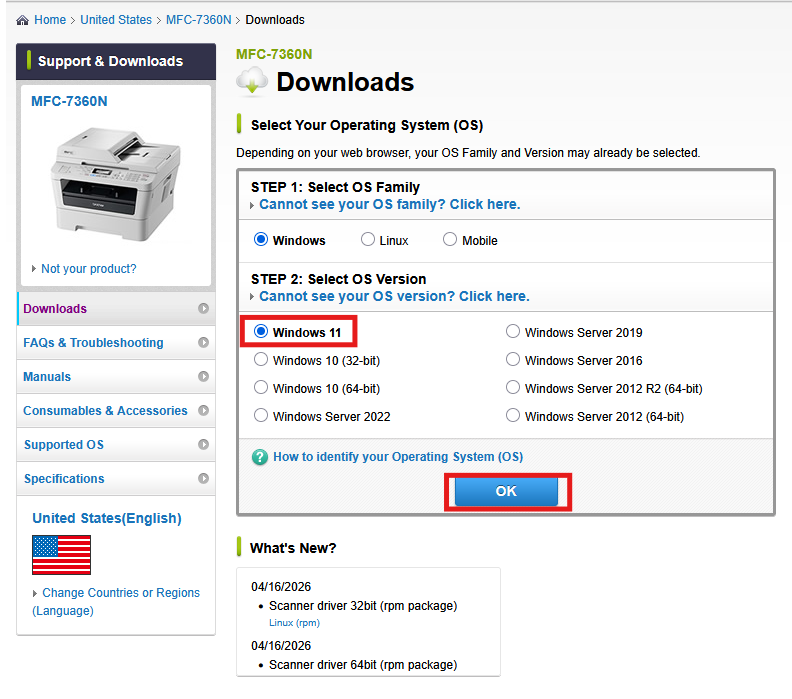The image size is (792, 699).
Task: Click the arrow icon beside Supported OS
Action: point(204,444)
